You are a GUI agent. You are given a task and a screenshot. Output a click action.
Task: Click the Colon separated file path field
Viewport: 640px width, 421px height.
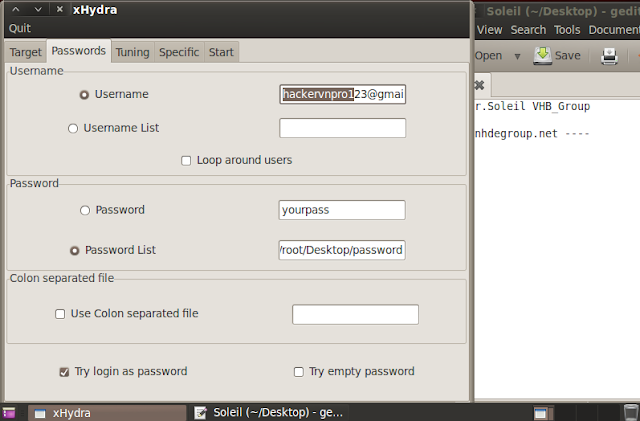coord(355,314)
